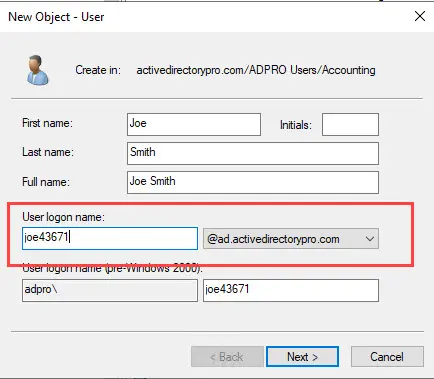434x379 pixels.
Task: Click the Next > button
Action: (302, 357)
